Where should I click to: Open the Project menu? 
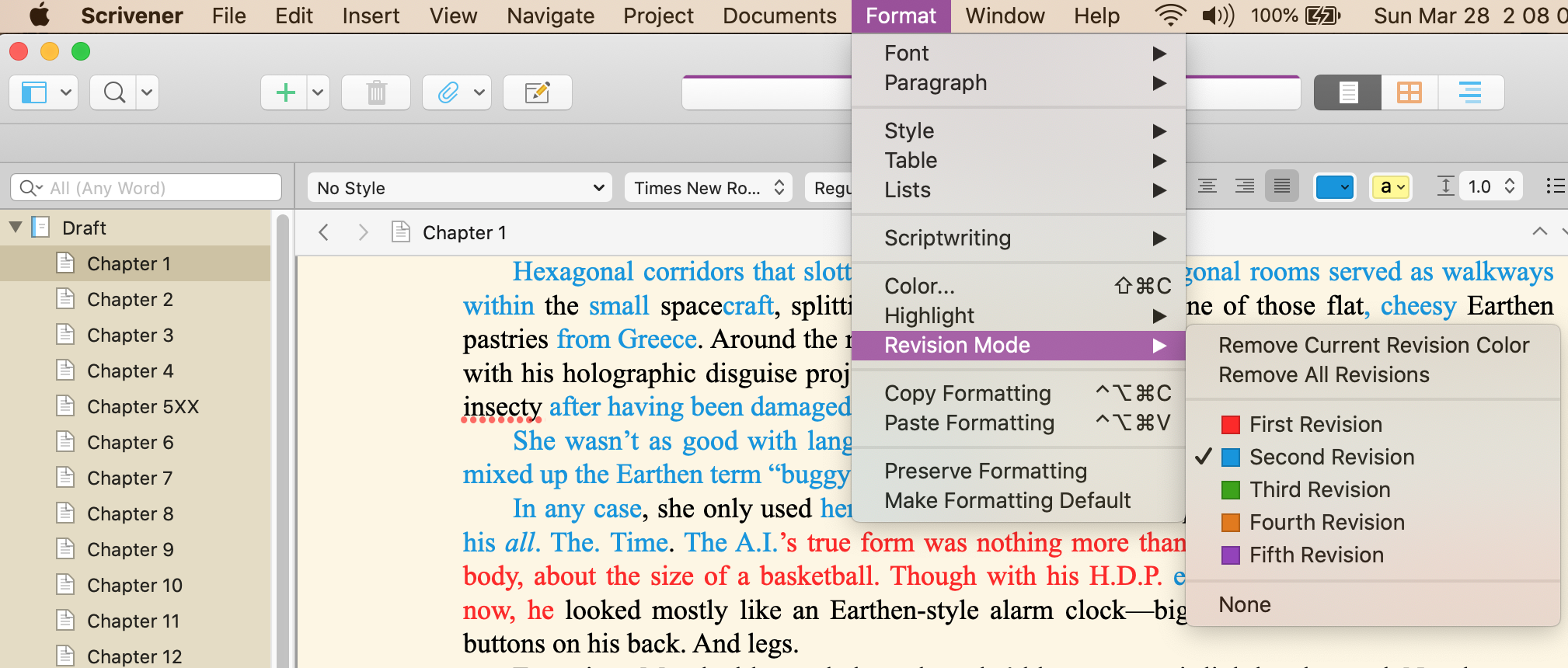tap(658, 16)
